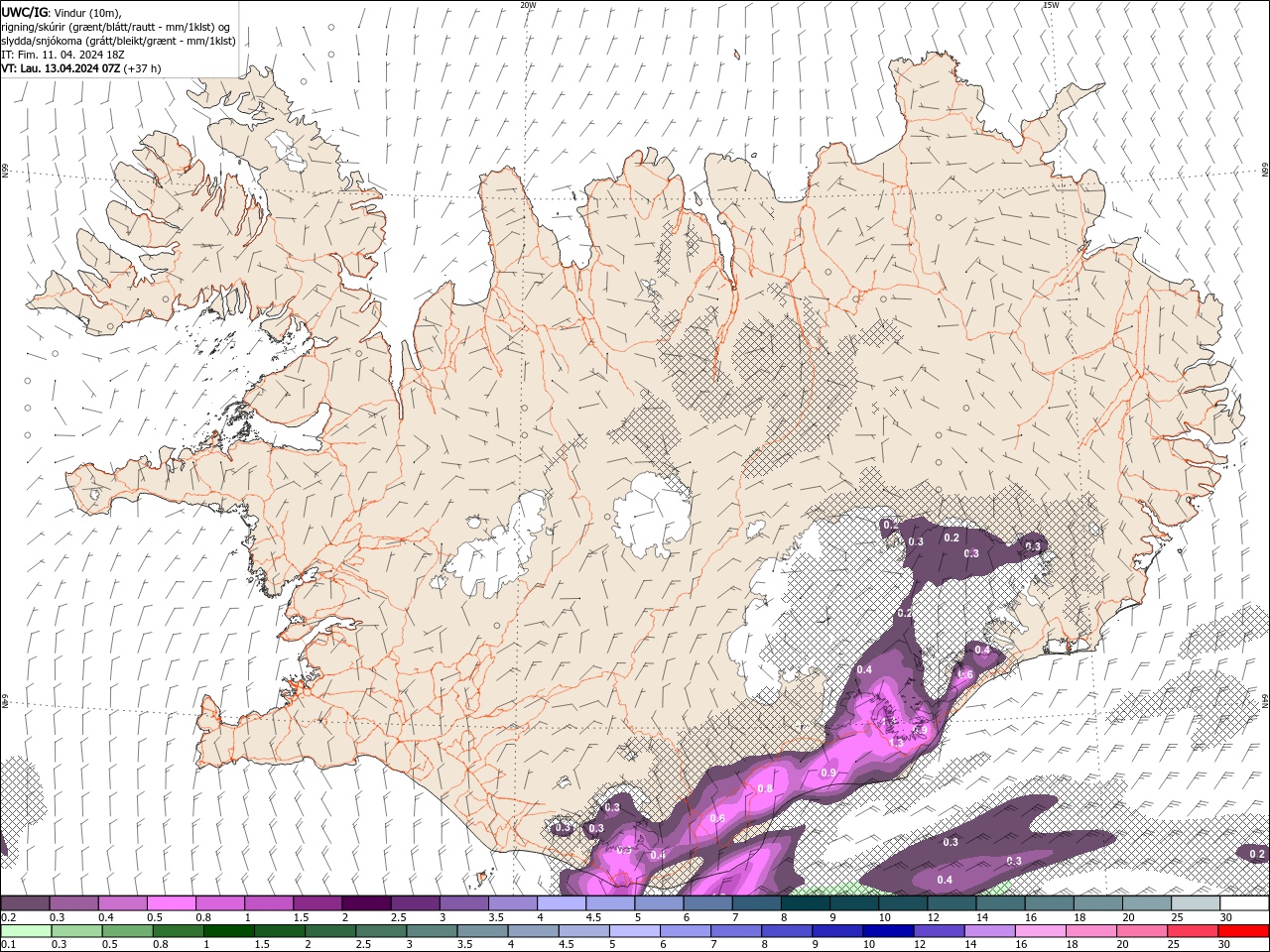Click the round white Hofsjökull glacier in the map centre

pyautogui.click(x=652, y=516)
